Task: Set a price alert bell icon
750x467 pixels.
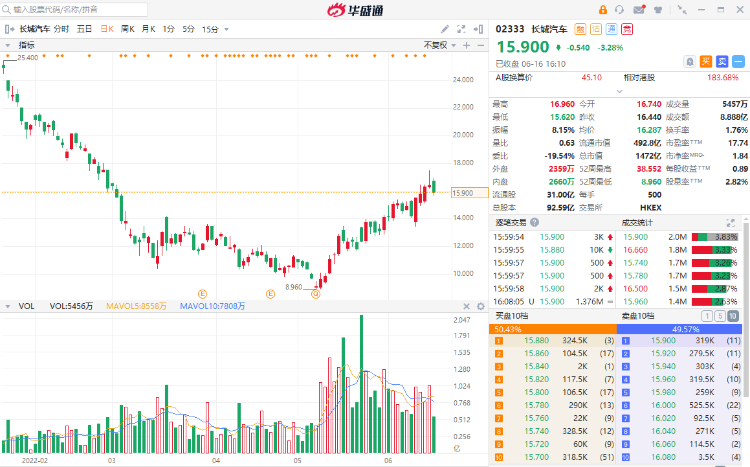Action: pos(690,61)
